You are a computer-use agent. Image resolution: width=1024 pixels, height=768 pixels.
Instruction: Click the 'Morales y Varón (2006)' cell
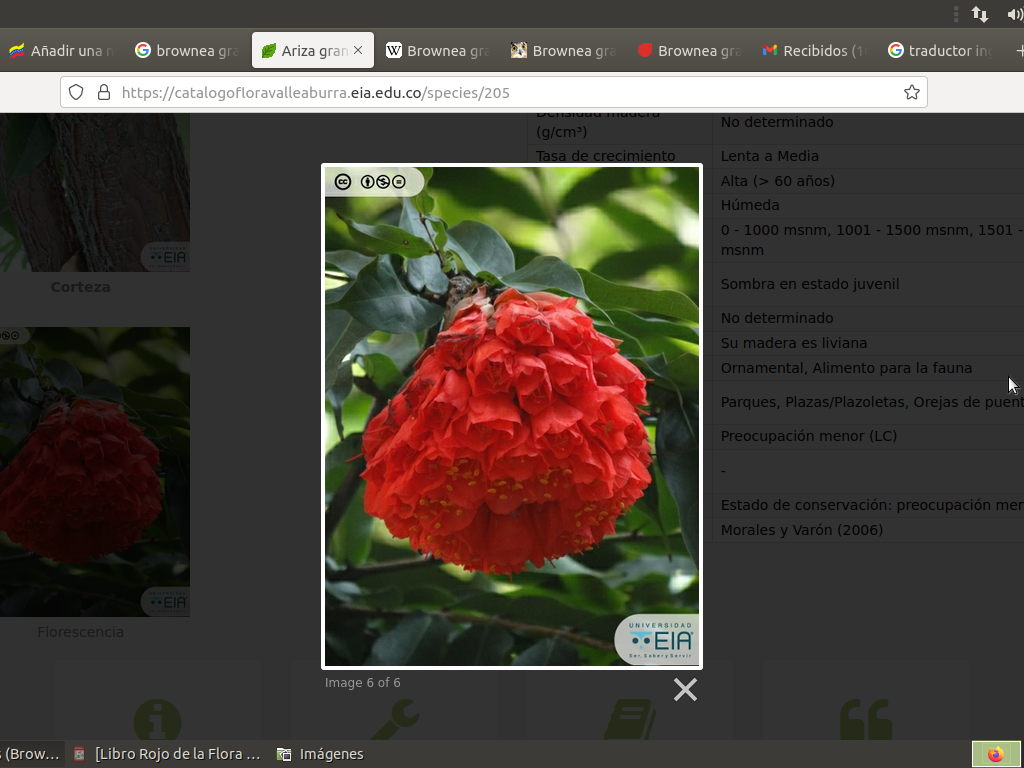pyautogui.click(x=801, y=530)
